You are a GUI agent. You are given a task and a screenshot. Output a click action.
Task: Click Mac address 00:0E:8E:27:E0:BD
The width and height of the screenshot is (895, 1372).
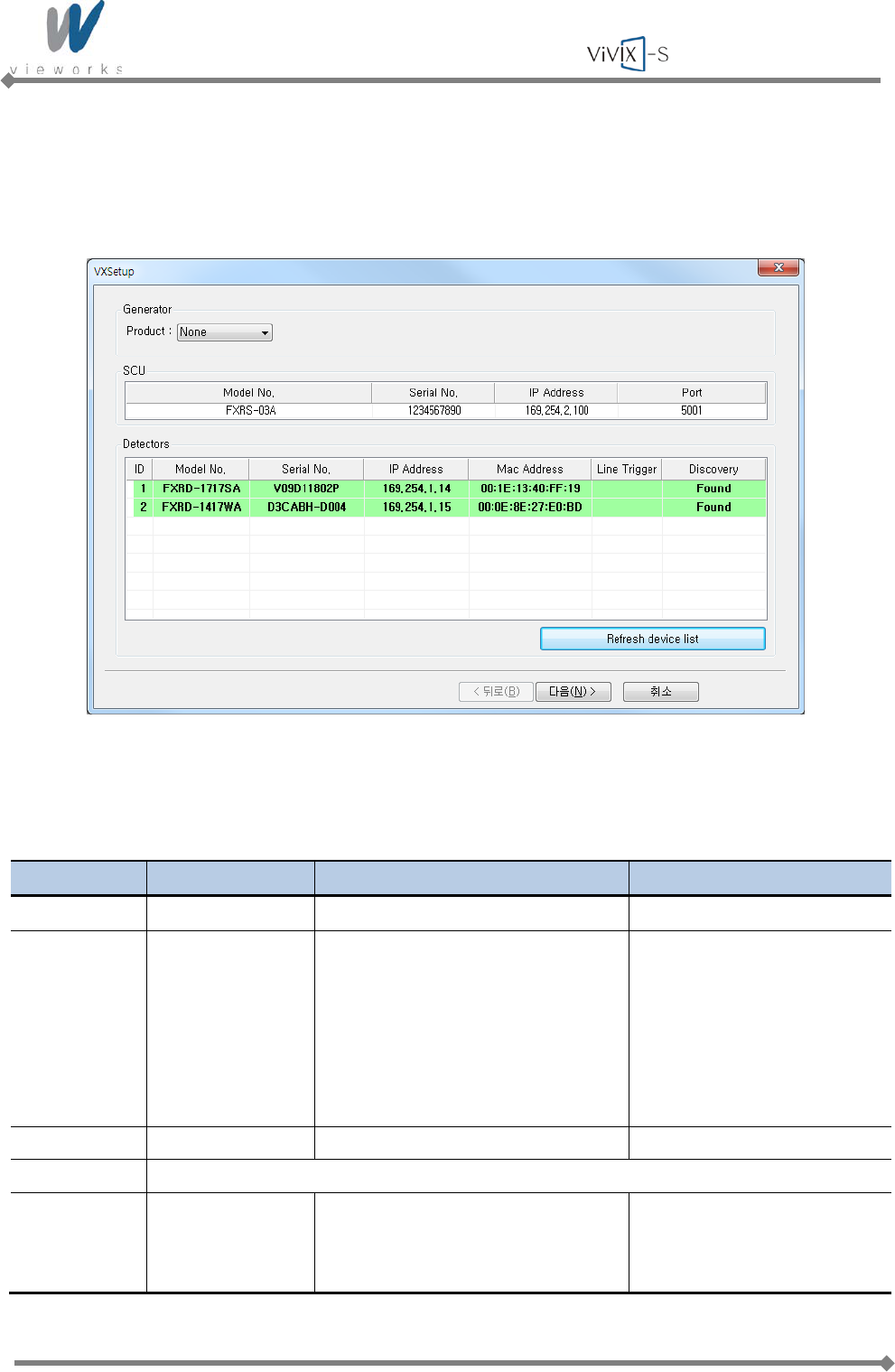530,508
